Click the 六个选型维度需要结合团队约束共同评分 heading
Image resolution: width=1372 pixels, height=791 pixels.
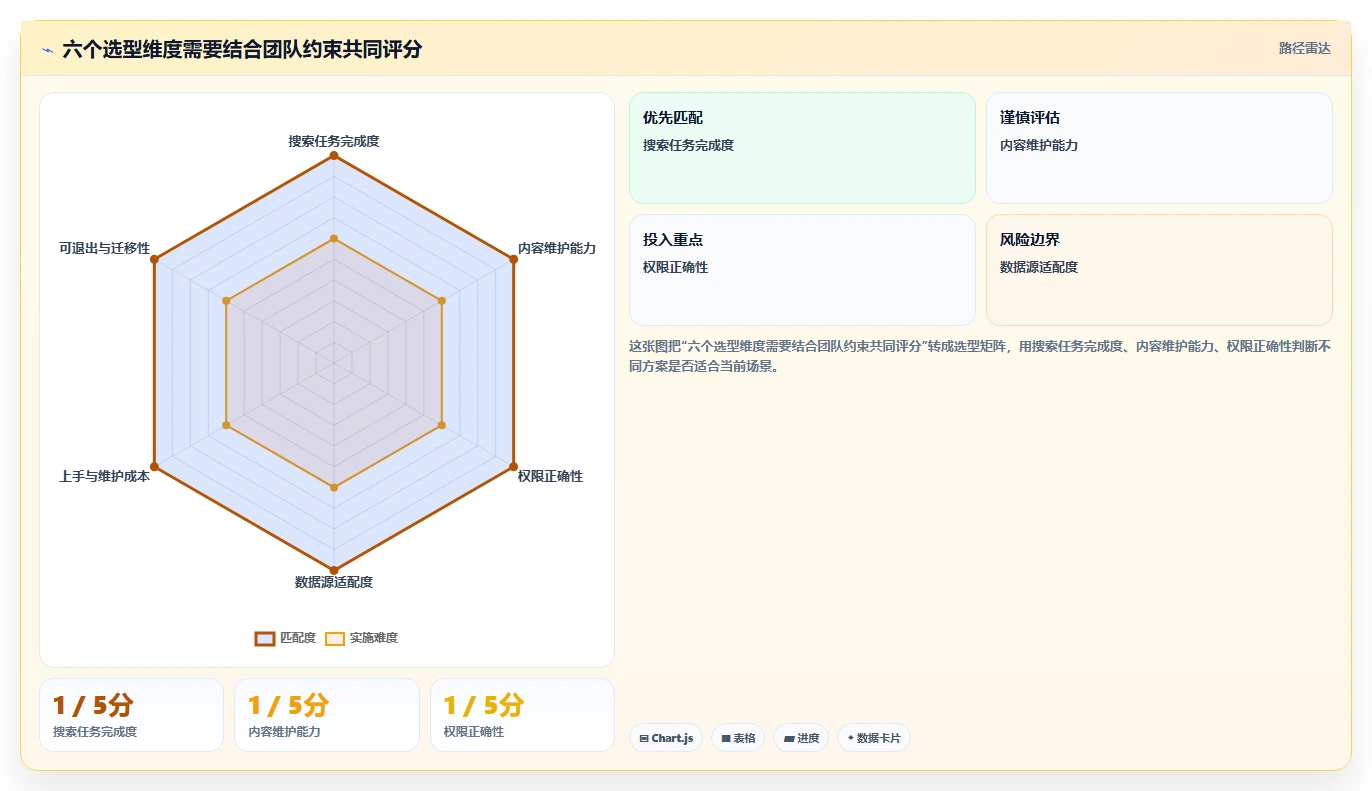pos(242,49)
